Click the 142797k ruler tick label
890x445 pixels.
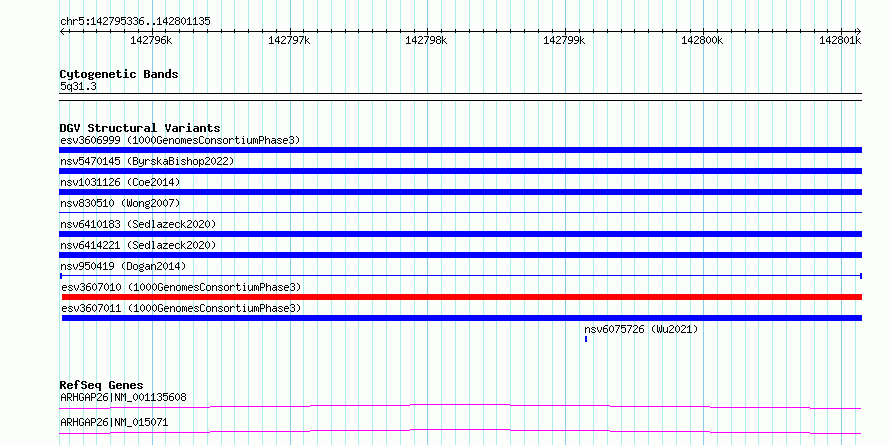pos(289,40)
